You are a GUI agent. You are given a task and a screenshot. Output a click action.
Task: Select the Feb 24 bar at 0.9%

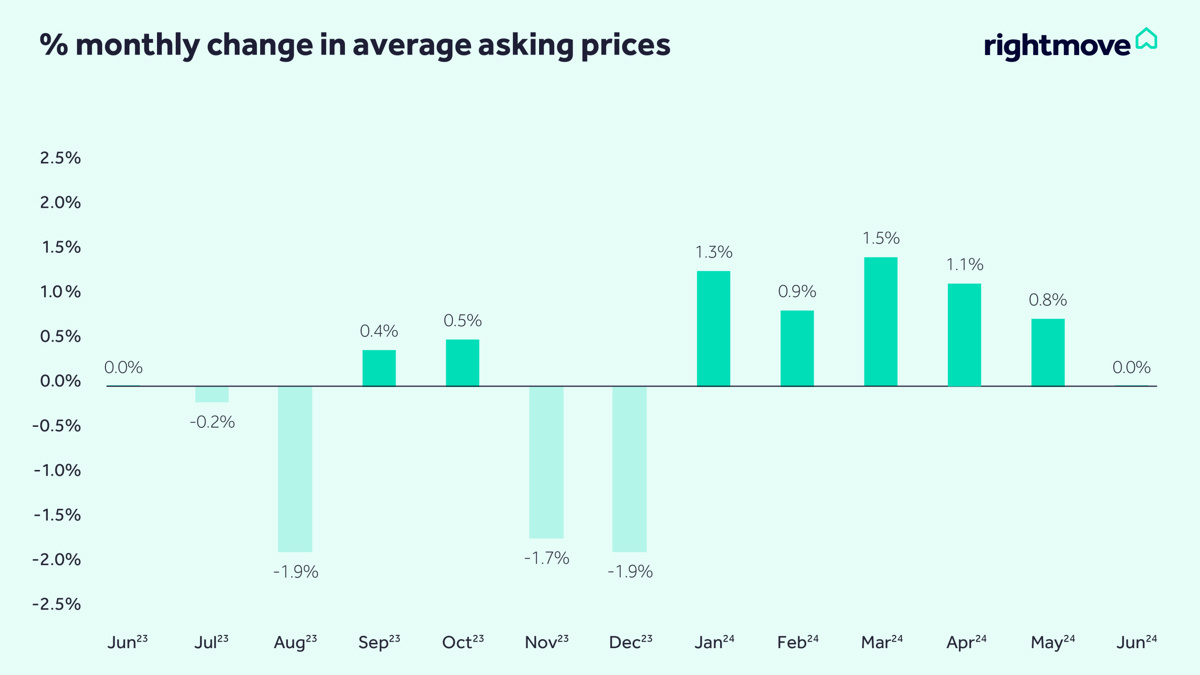tap(797, 348)
